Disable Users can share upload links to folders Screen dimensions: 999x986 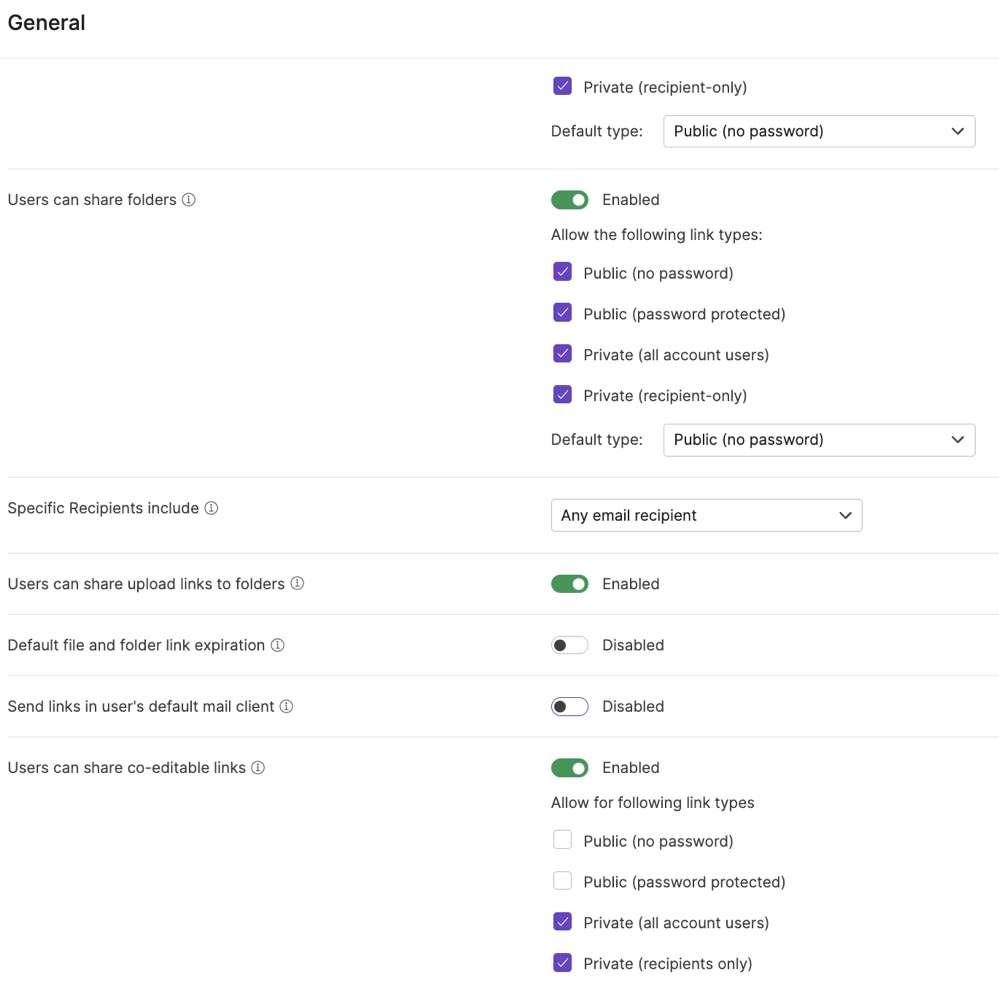point(570,583)
